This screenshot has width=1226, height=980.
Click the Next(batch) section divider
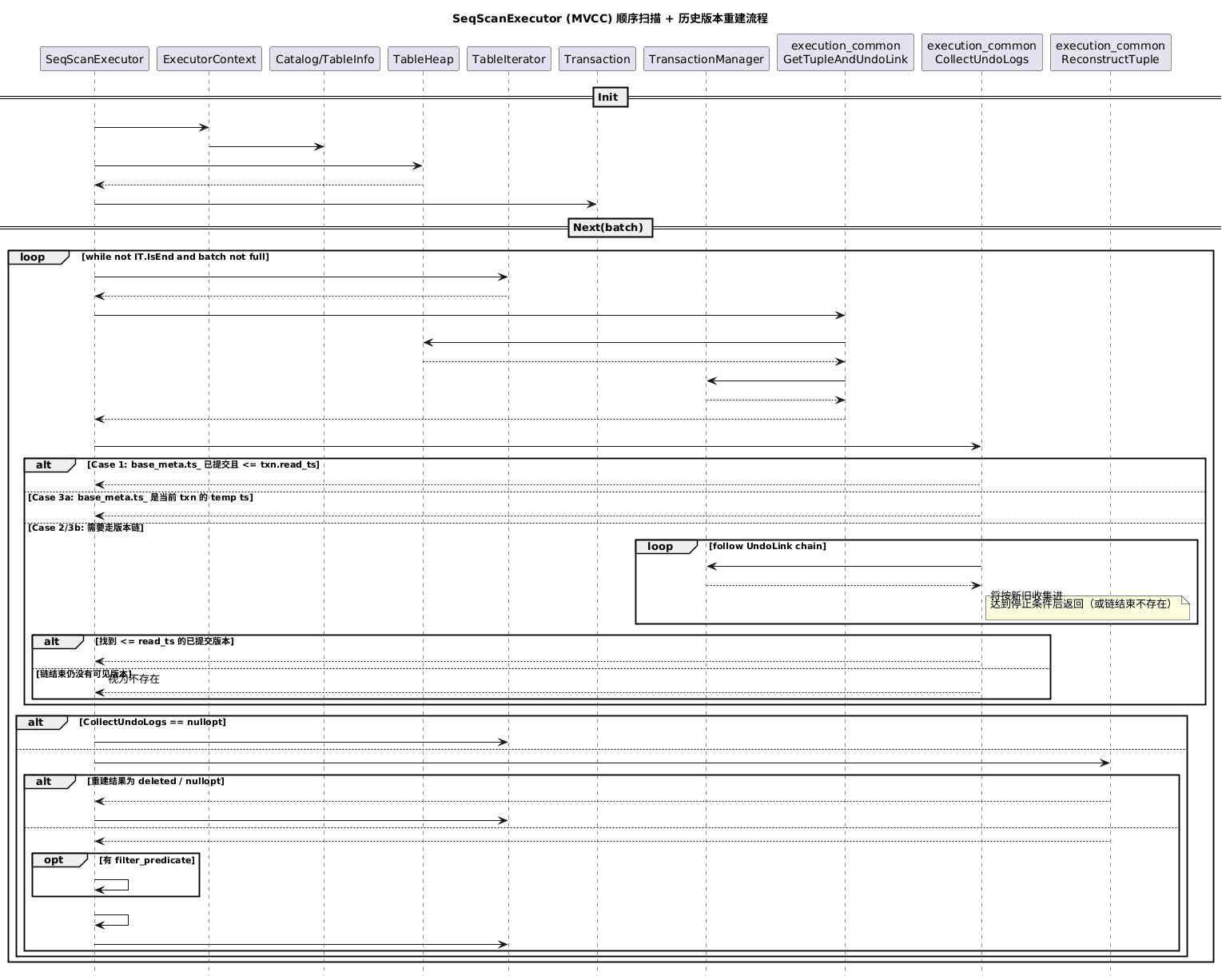[x=610, y=228]
